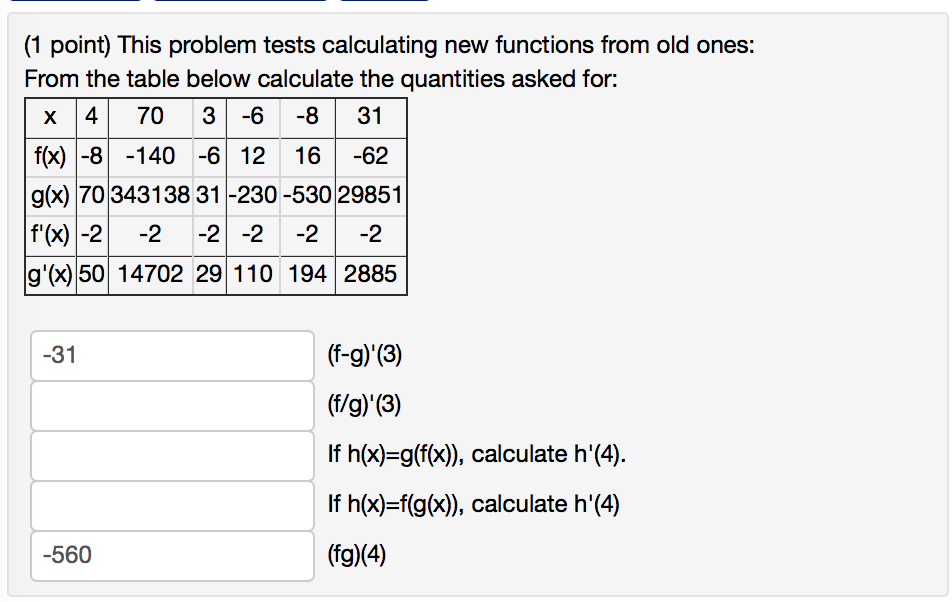This screenshot has width=952, height=602.
Task: Click the (f-g)'(3) question label
Action: [x=364, y=354]
